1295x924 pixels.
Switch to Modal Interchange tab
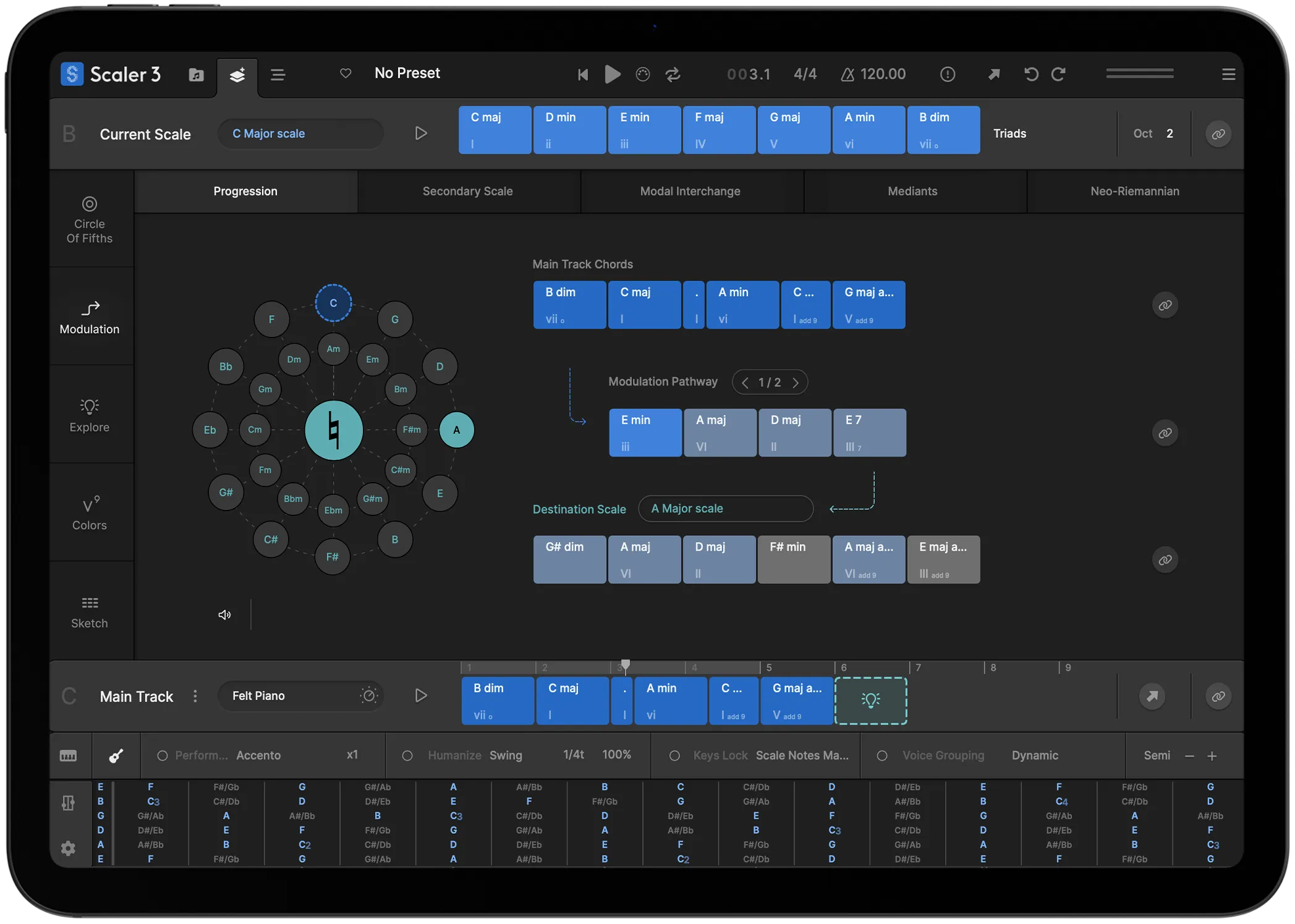tap(690, 192)
